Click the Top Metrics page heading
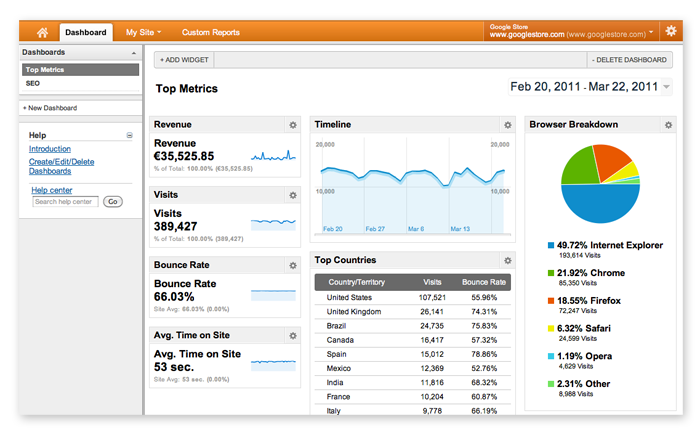The image size is (700, 440). click(187, 89)
